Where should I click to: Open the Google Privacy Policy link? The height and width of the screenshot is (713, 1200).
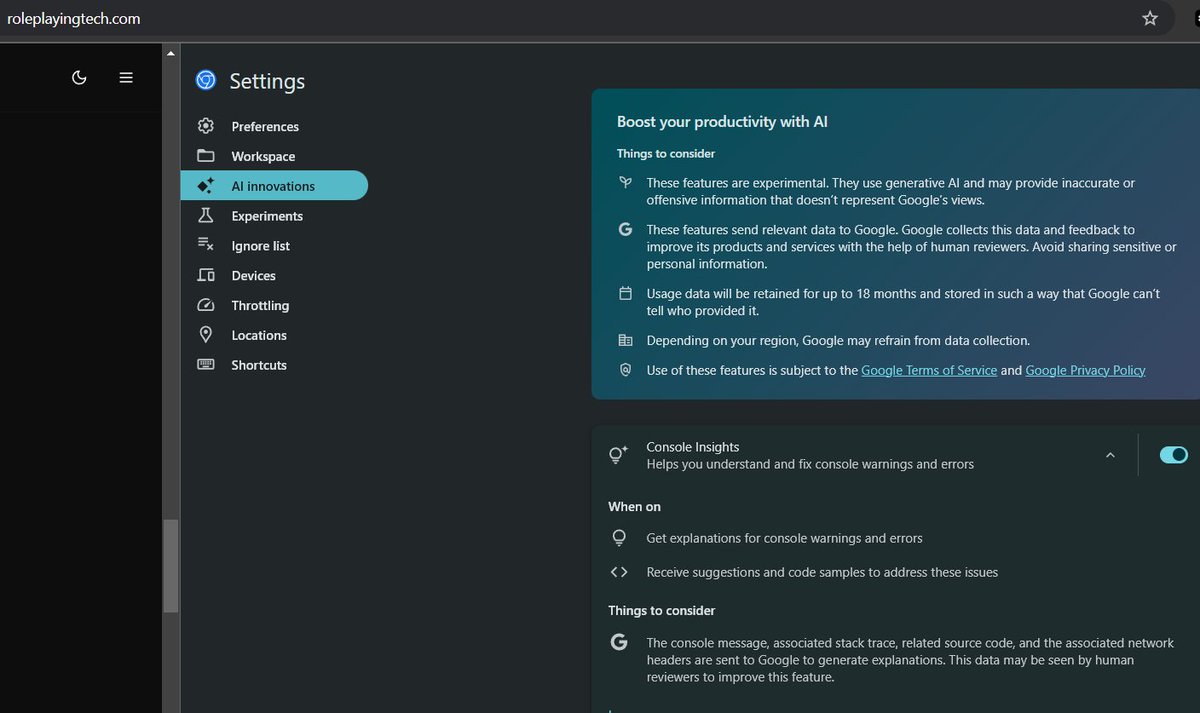(x=1085, y=370)
